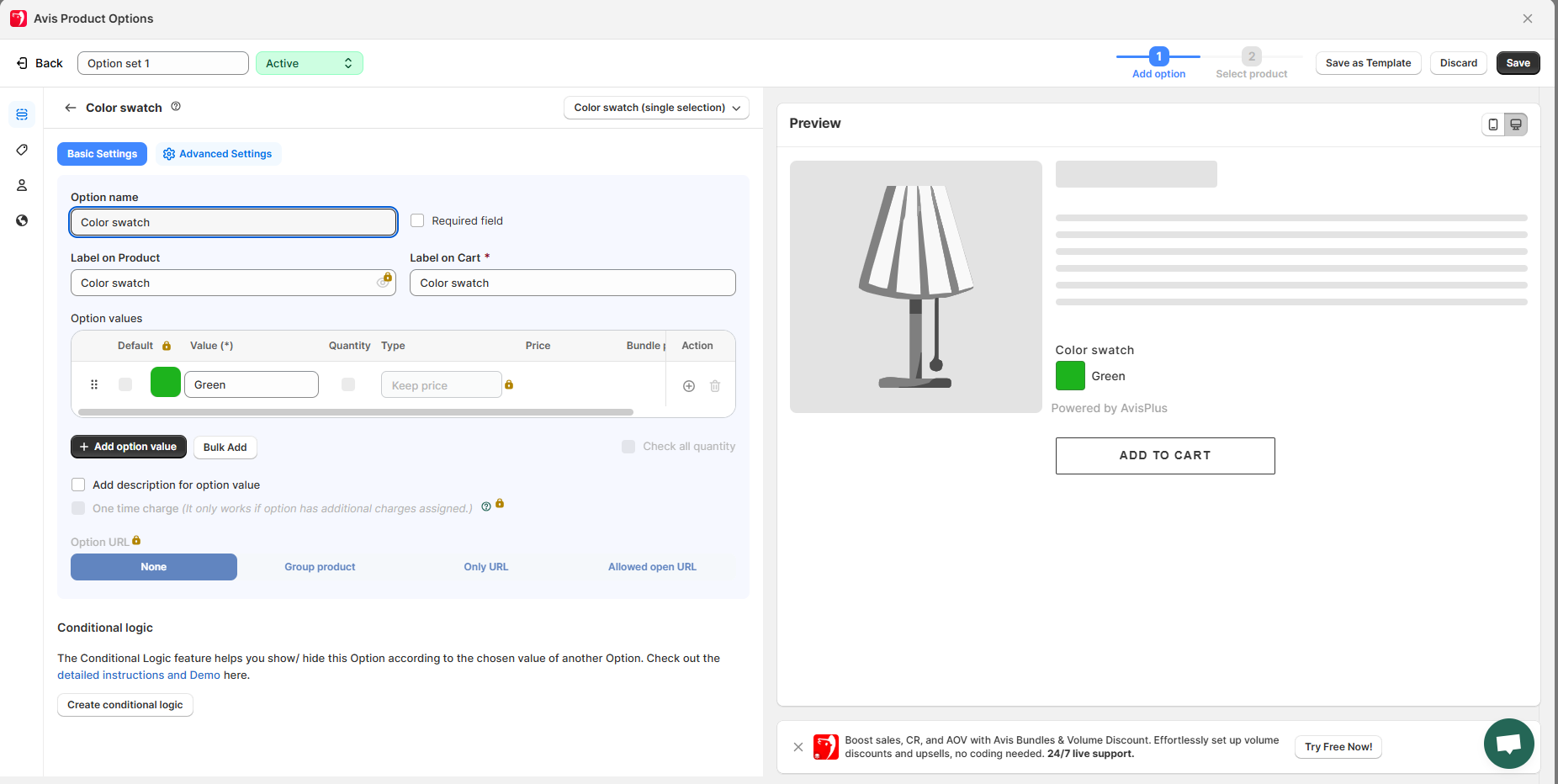
Task: Click the back arrow beside Color swatch
Action: pyautogui.click(x=71, y=108)
